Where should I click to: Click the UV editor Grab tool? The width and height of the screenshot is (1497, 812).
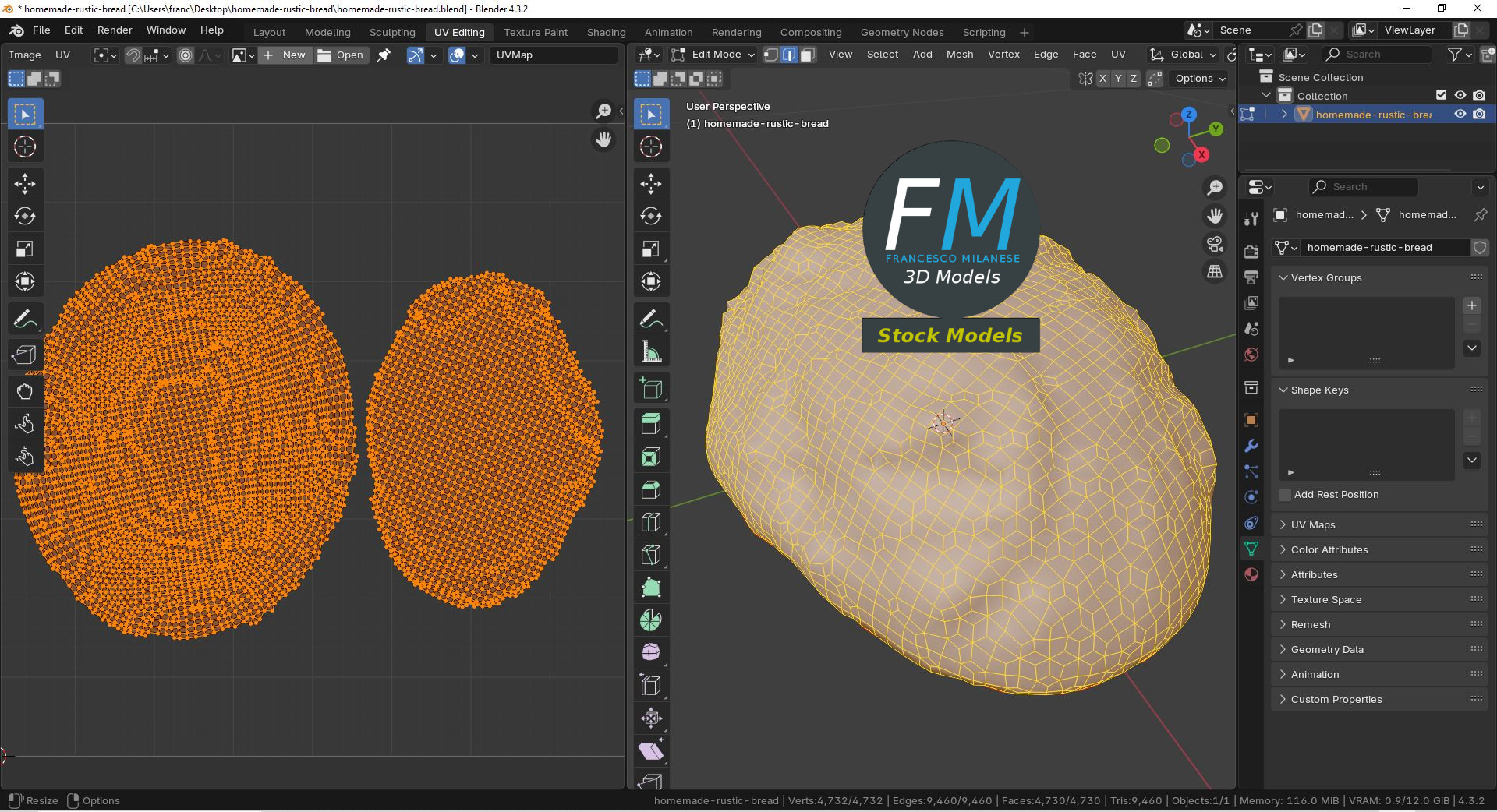[25, 391]
